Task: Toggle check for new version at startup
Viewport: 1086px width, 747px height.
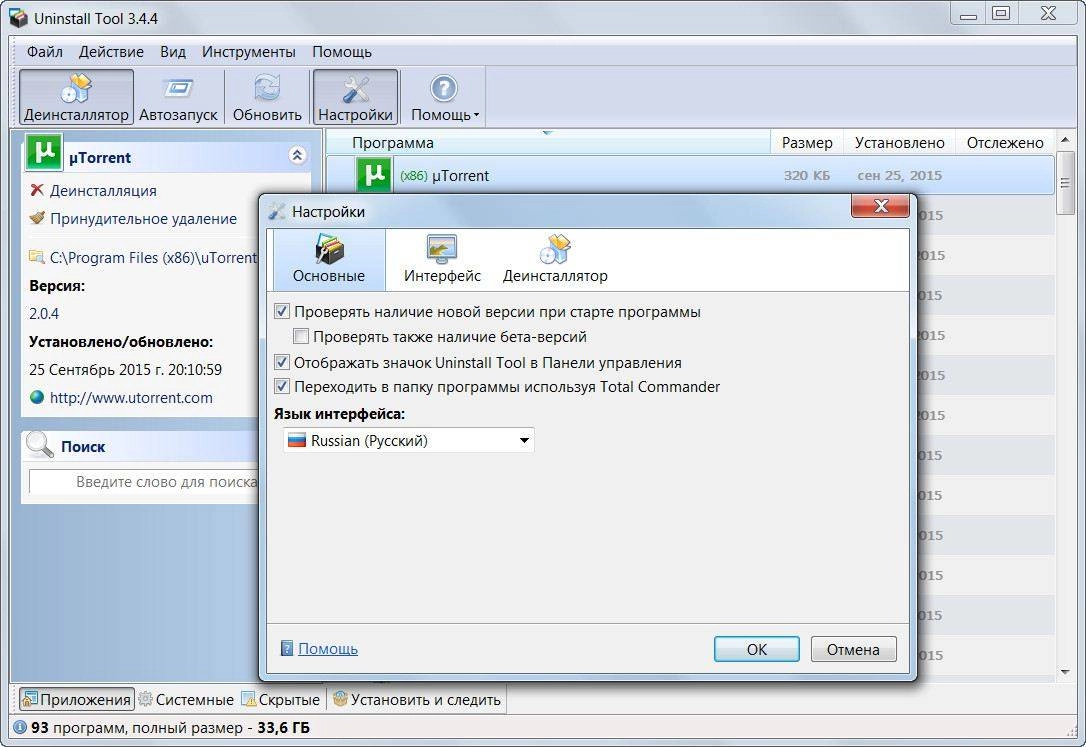Action: pos(281,312)
